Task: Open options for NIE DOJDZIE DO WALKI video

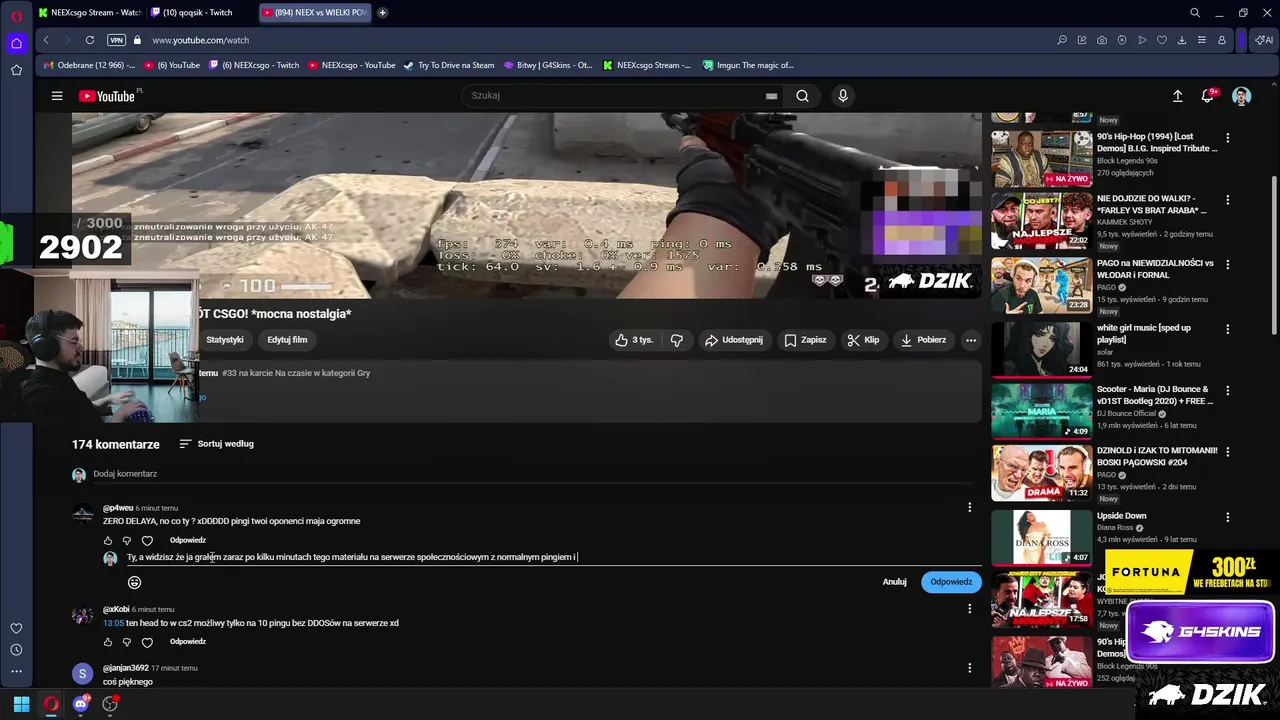Action: [x=1228, y=200]
